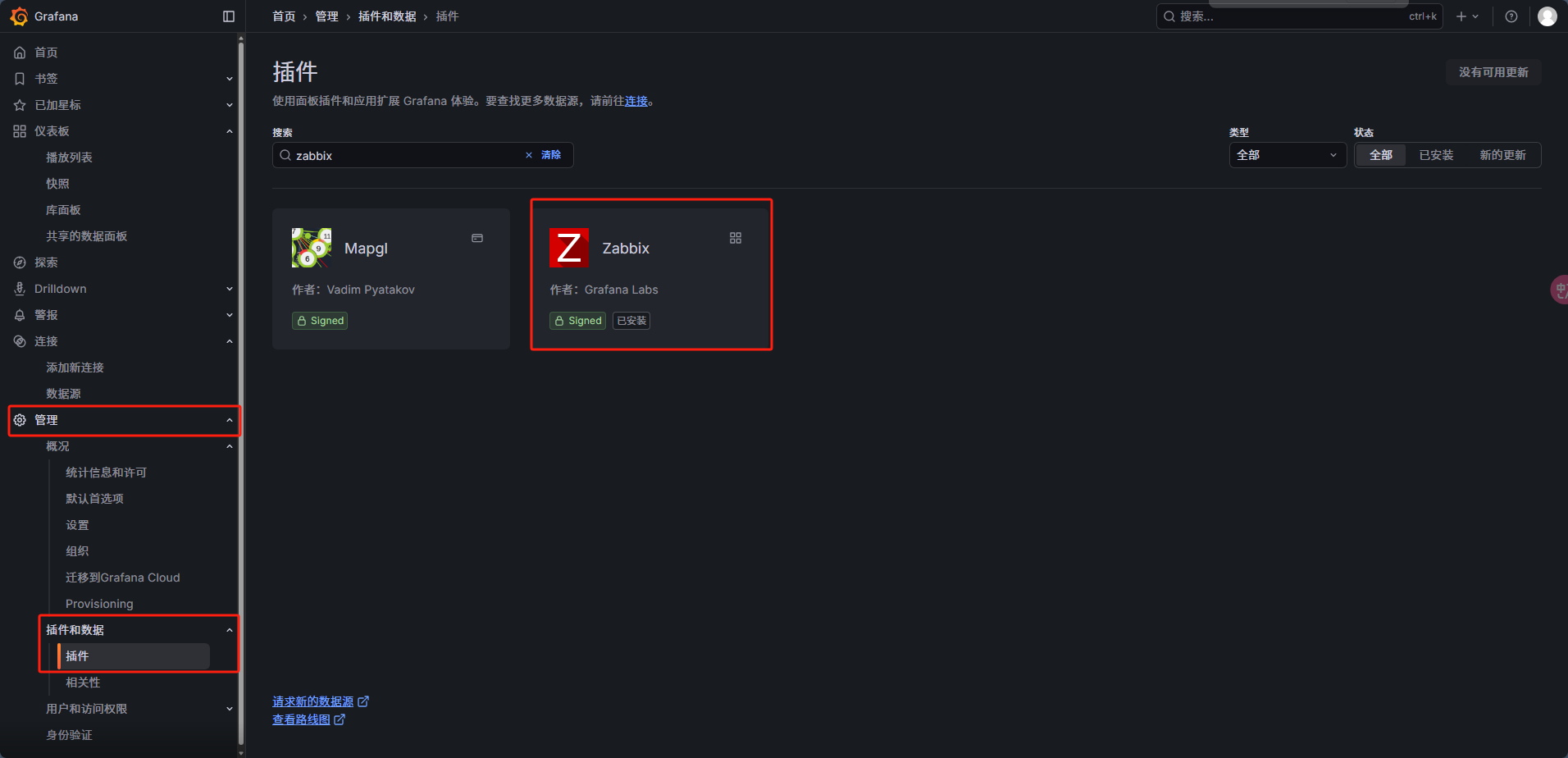The width and height of the screenshot is (1568, 758).
Task: Click the external link icon beside 查看路线图
Action: point(340,719)
